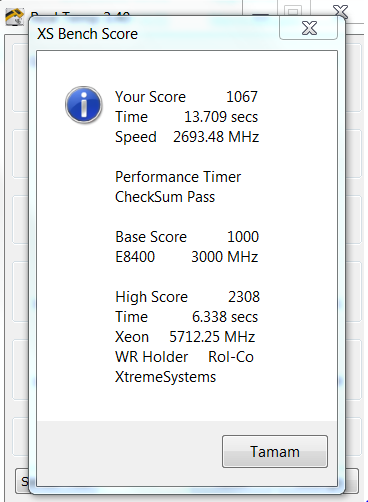Viewport: 368px width, 502px height.
Task: Click the 'Speed 2693.48 MHz' line
Action: (187, 137)
